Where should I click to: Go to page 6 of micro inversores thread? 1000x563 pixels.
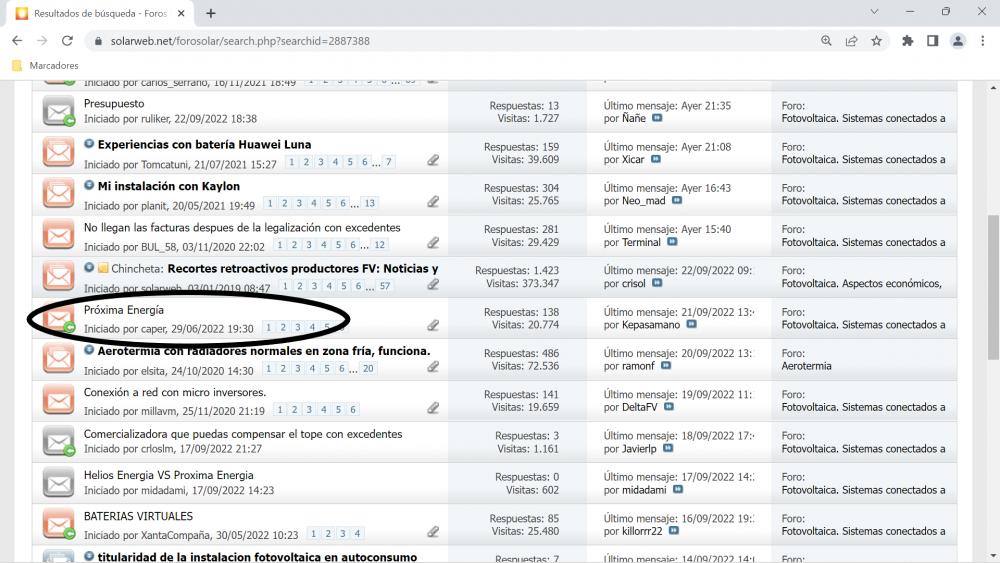(353, 409)
